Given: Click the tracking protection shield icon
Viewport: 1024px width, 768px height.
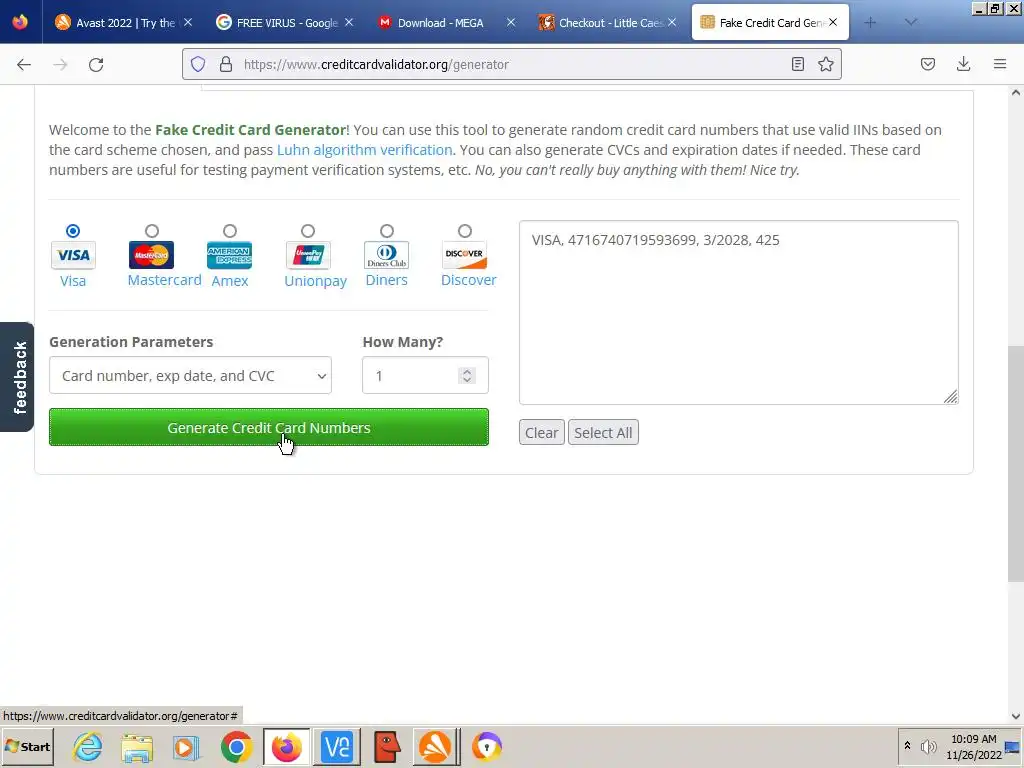Looking at the screenshot, I should coord(198,64).
